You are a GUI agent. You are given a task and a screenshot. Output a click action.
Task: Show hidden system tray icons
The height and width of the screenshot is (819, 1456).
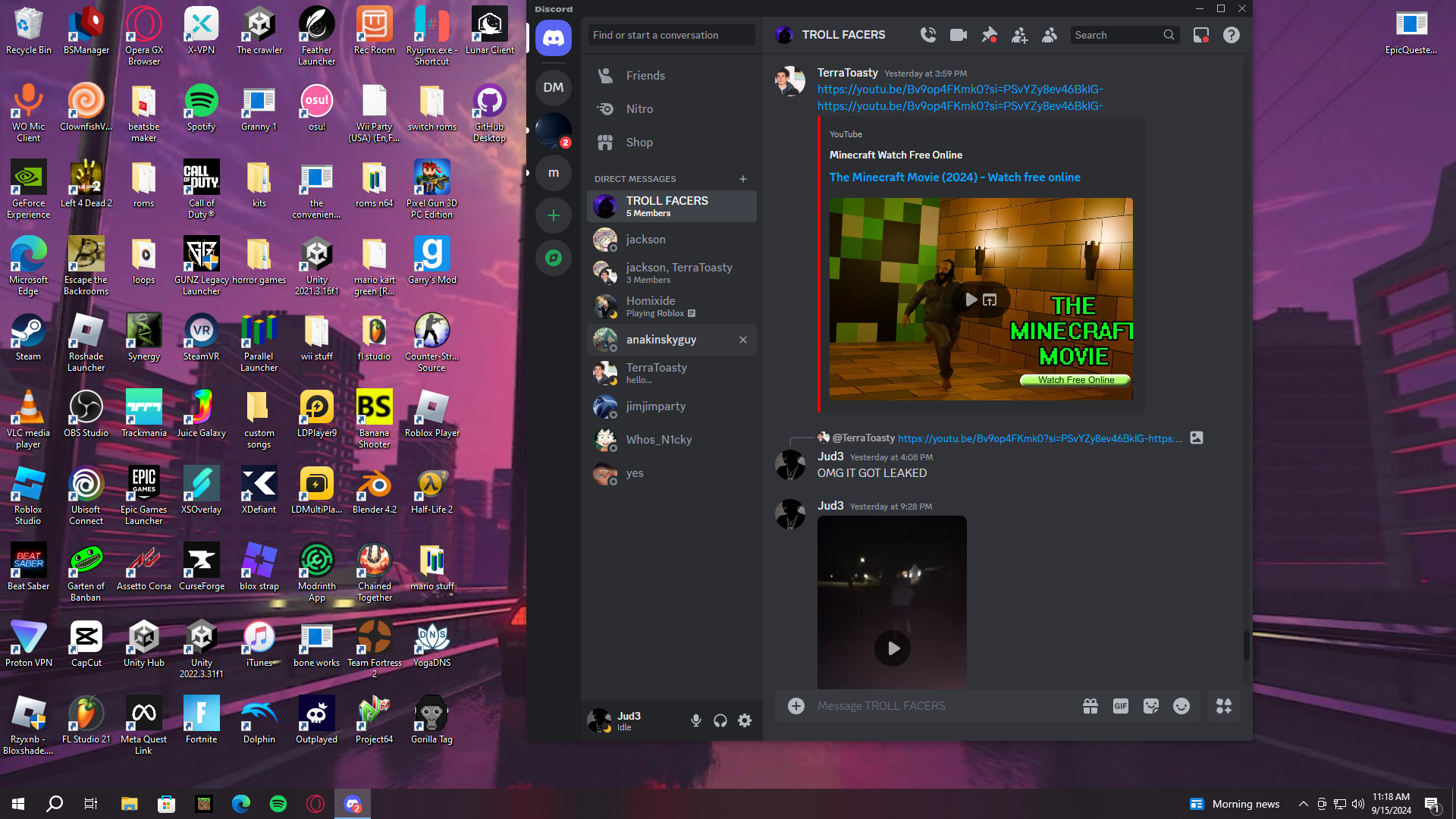[1303, 804]
